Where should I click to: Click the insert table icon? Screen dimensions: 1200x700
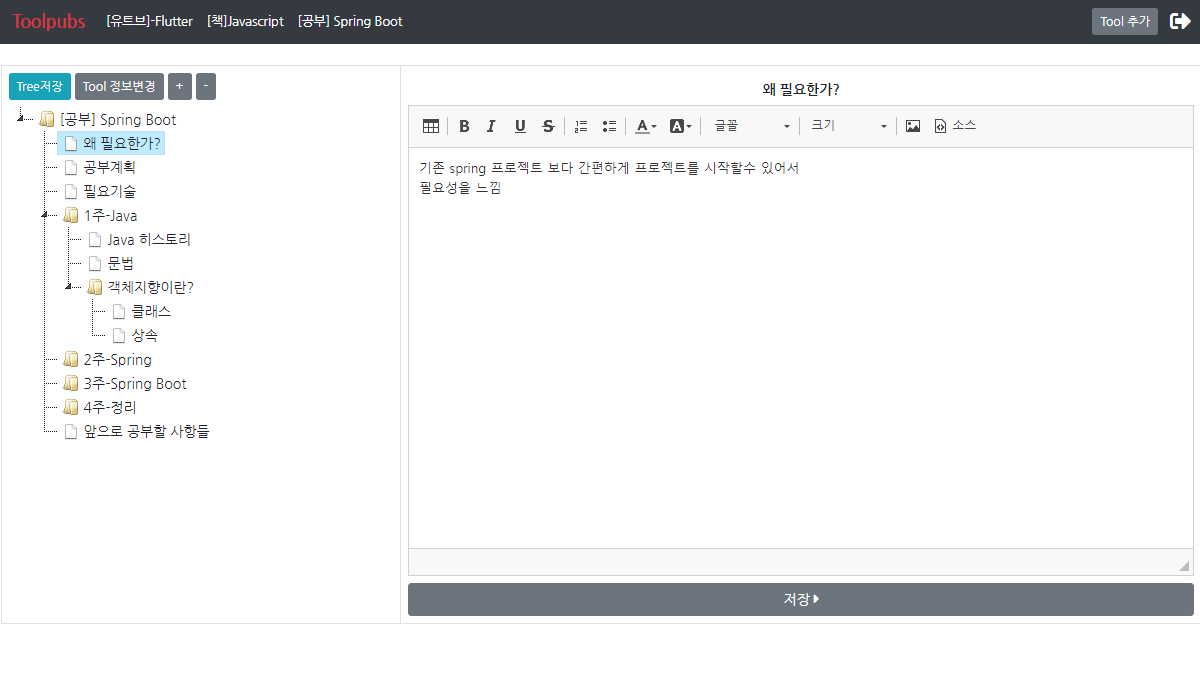[x=431, y=126]
